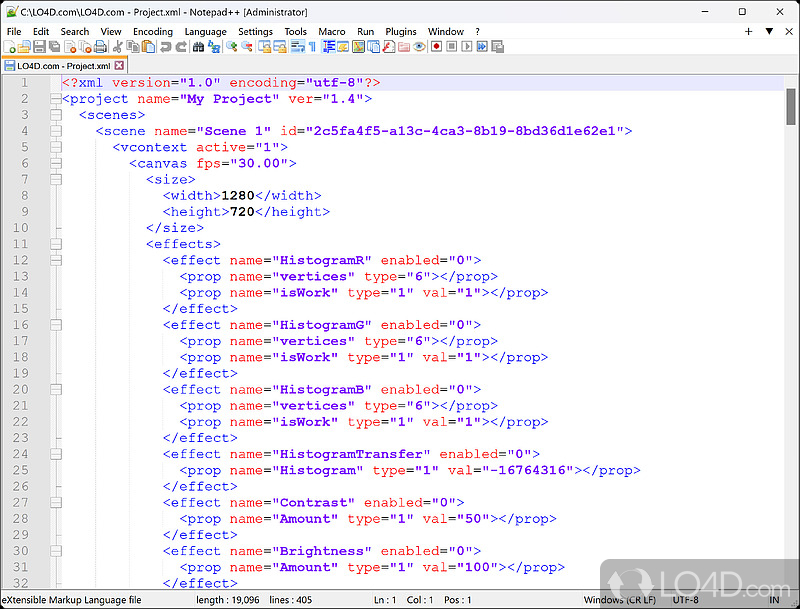Collapse the project node fold marker

click(55, 99)
